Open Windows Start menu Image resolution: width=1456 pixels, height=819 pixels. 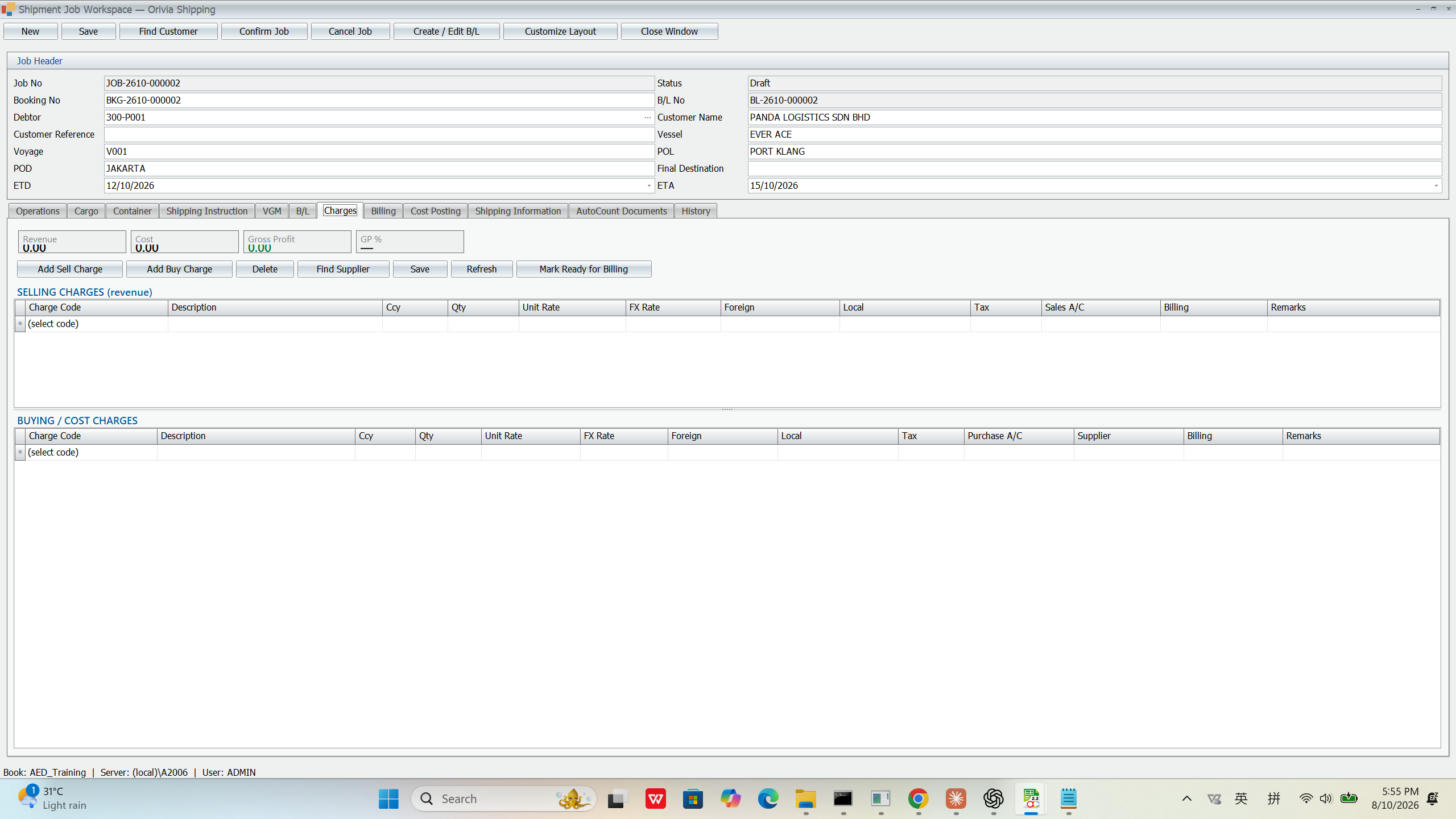(389, 798)
